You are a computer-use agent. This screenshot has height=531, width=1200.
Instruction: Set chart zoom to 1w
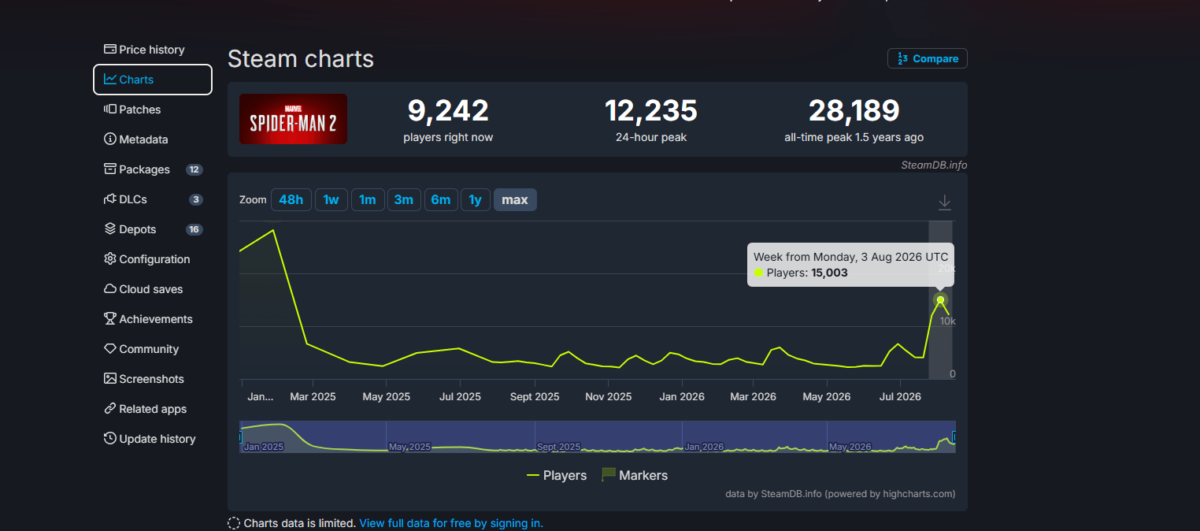[x=331, y=200]
